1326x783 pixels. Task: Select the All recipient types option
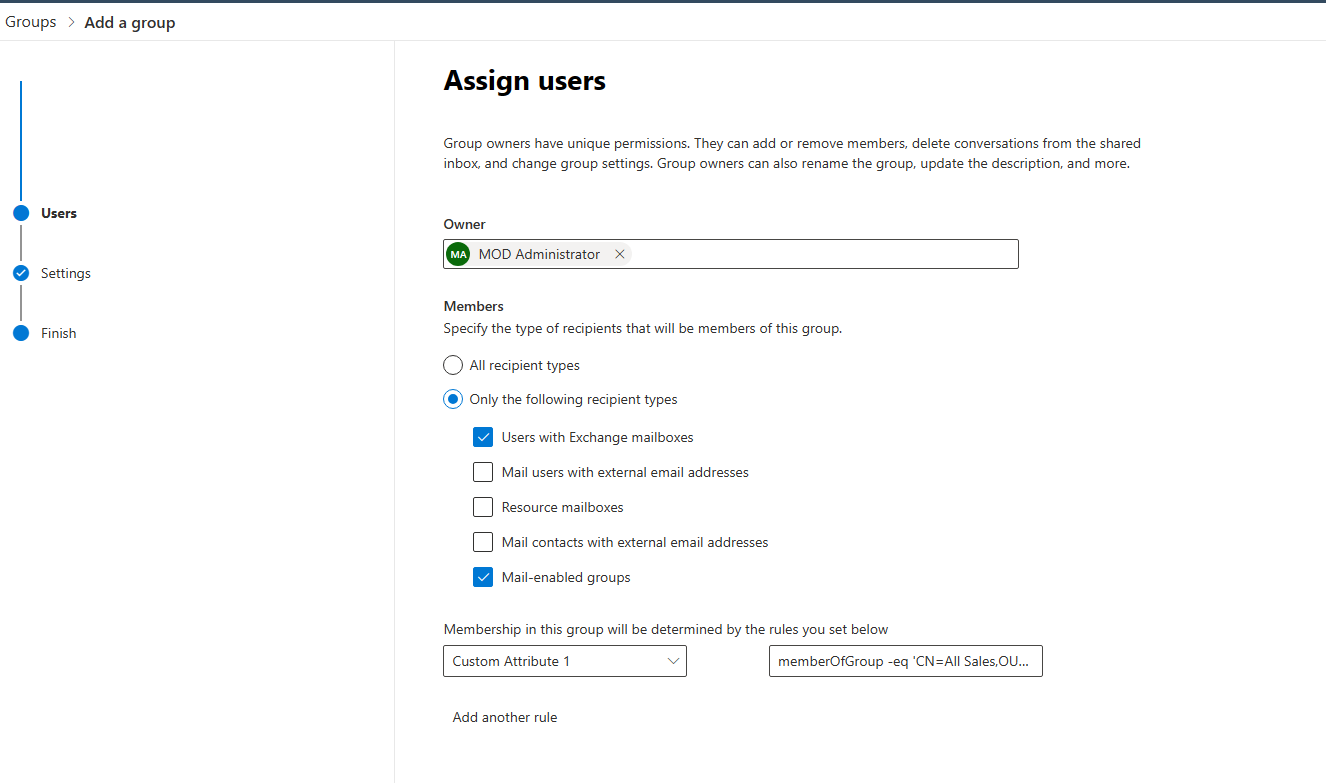coord(452,365)
